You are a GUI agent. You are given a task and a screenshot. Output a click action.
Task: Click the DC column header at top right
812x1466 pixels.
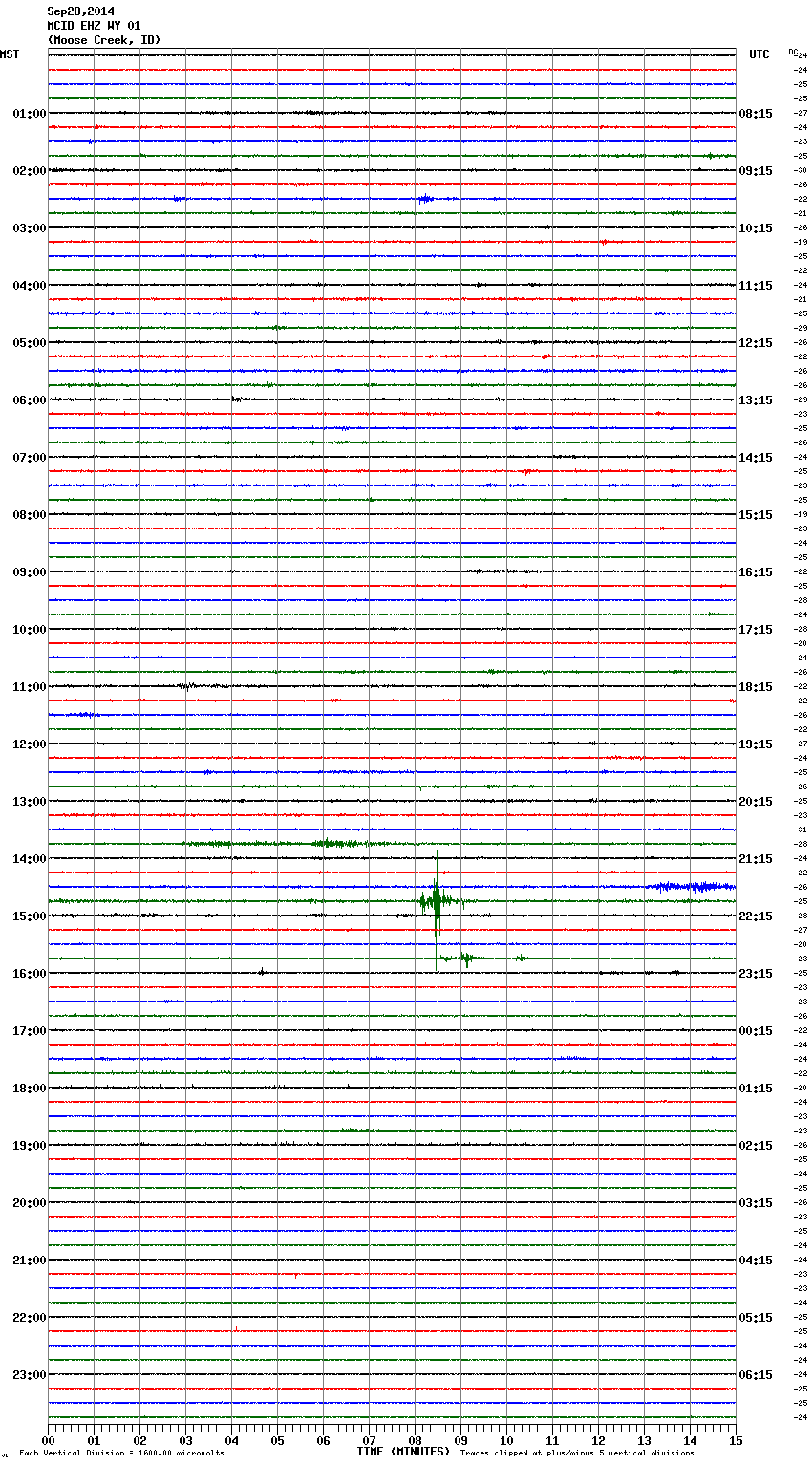(x=793, y=51)
